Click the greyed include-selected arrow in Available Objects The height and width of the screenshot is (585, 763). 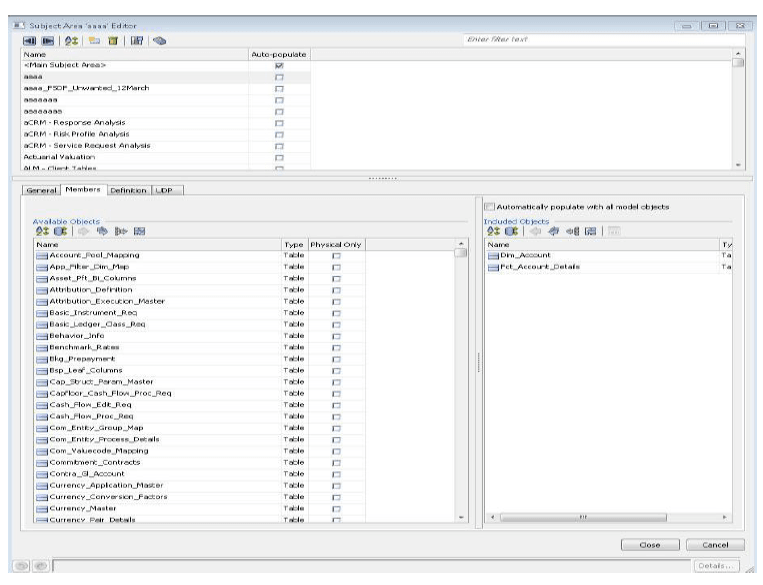tap(84, 231)
